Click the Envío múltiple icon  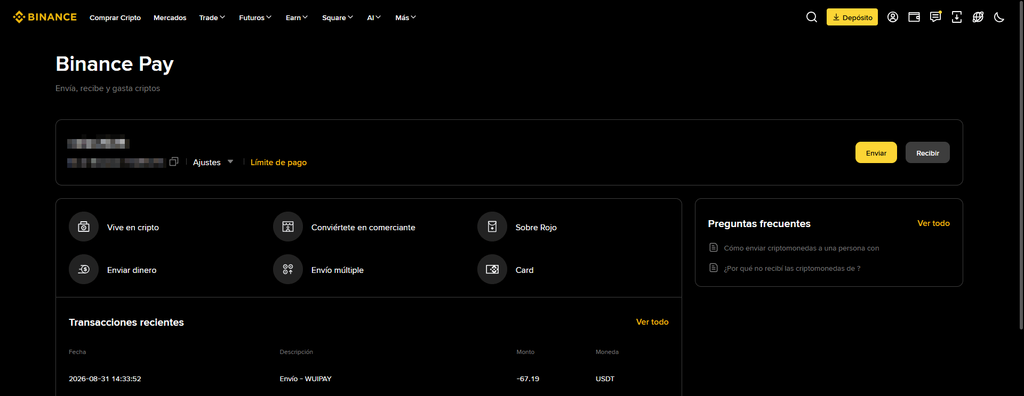[x=288, y=269]
